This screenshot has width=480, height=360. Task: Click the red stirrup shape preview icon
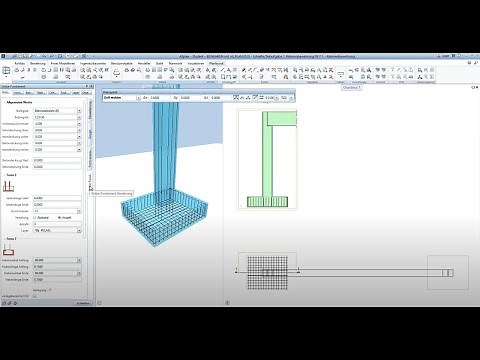pos(8,250)
